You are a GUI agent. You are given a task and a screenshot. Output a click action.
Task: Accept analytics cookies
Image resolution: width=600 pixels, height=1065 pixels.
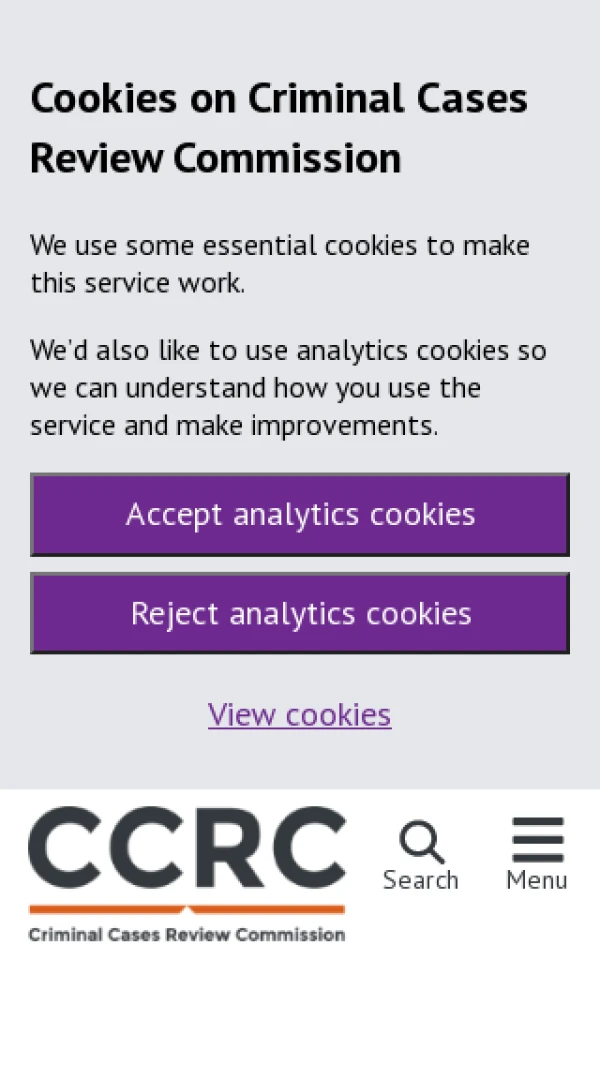click(300, 514)
